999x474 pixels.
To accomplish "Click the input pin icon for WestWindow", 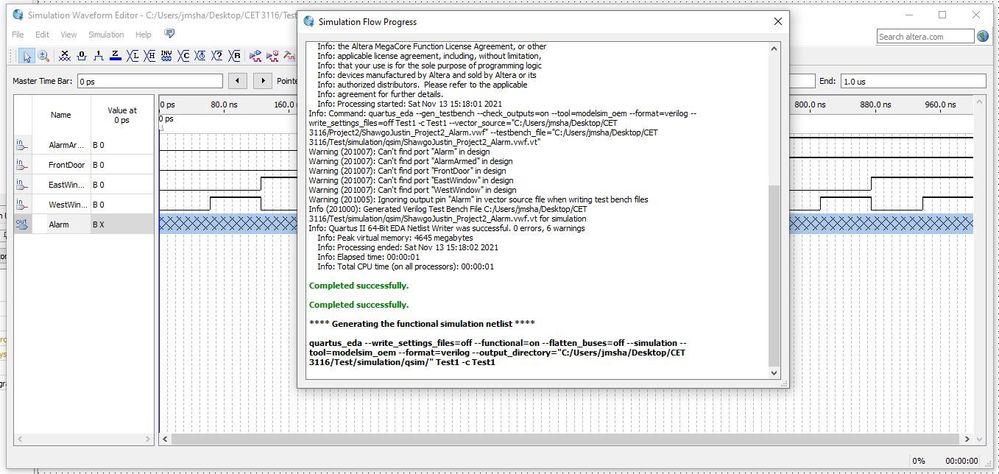I will pyautogui.click(x=22, y=205).
